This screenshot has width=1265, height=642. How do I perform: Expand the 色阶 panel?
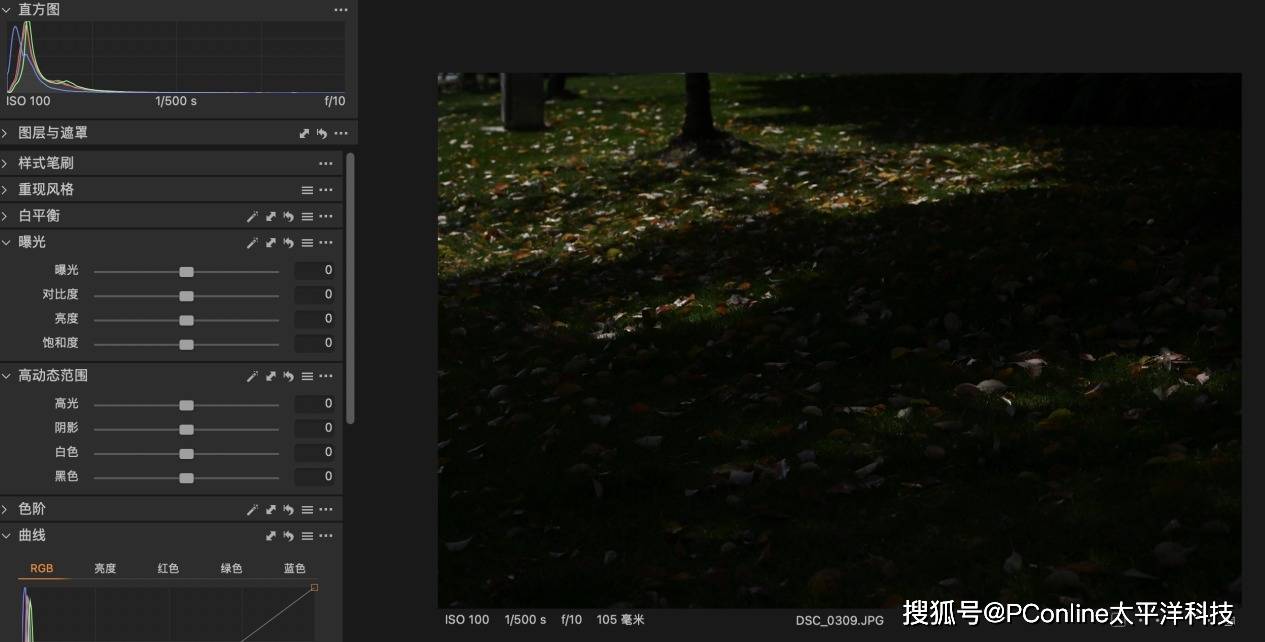(x=6, y=510)
